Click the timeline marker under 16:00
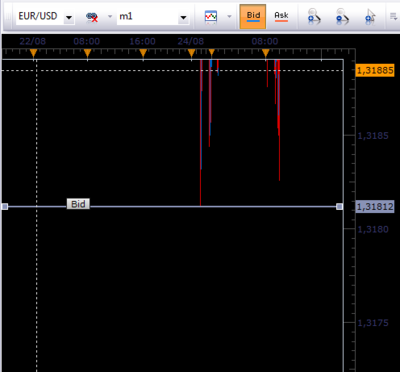 (x=143, y=53)
